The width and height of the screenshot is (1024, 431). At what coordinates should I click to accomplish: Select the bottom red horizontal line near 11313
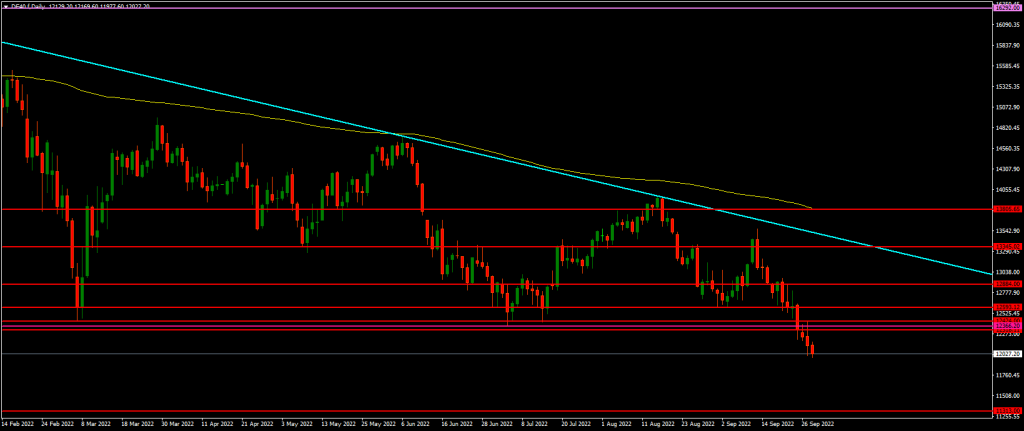tap(500, 410)
